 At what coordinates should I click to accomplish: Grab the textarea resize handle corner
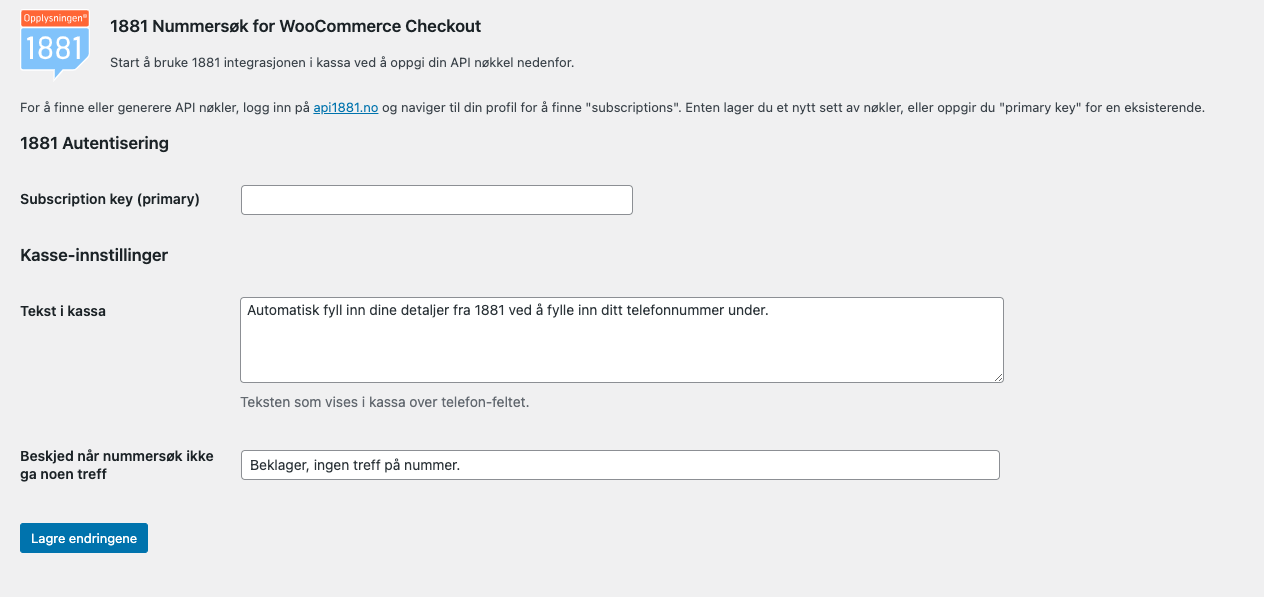tap(998, 377)
